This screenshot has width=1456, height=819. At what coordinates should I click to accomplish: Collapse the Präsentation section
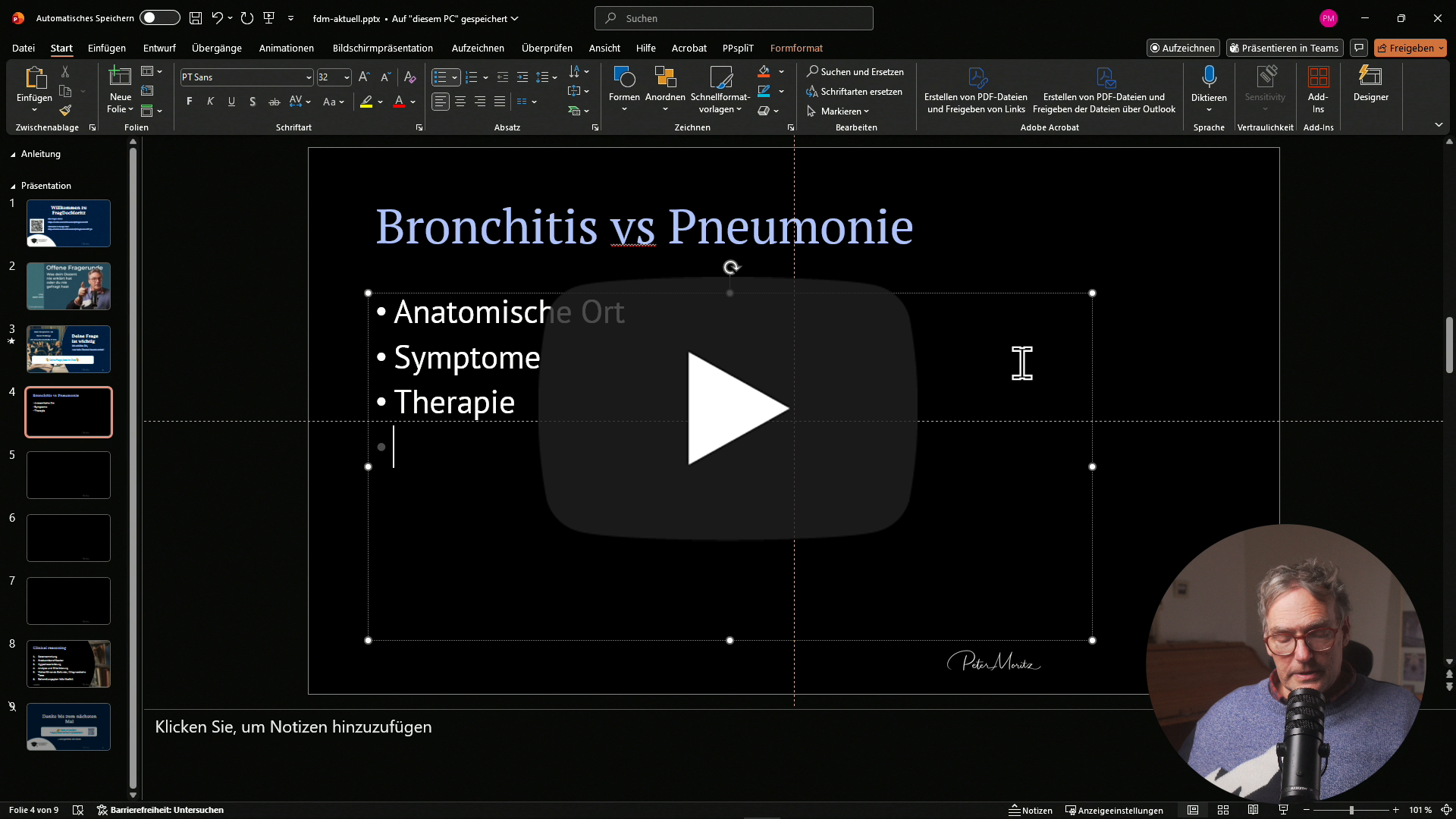(x=13, y=186)
